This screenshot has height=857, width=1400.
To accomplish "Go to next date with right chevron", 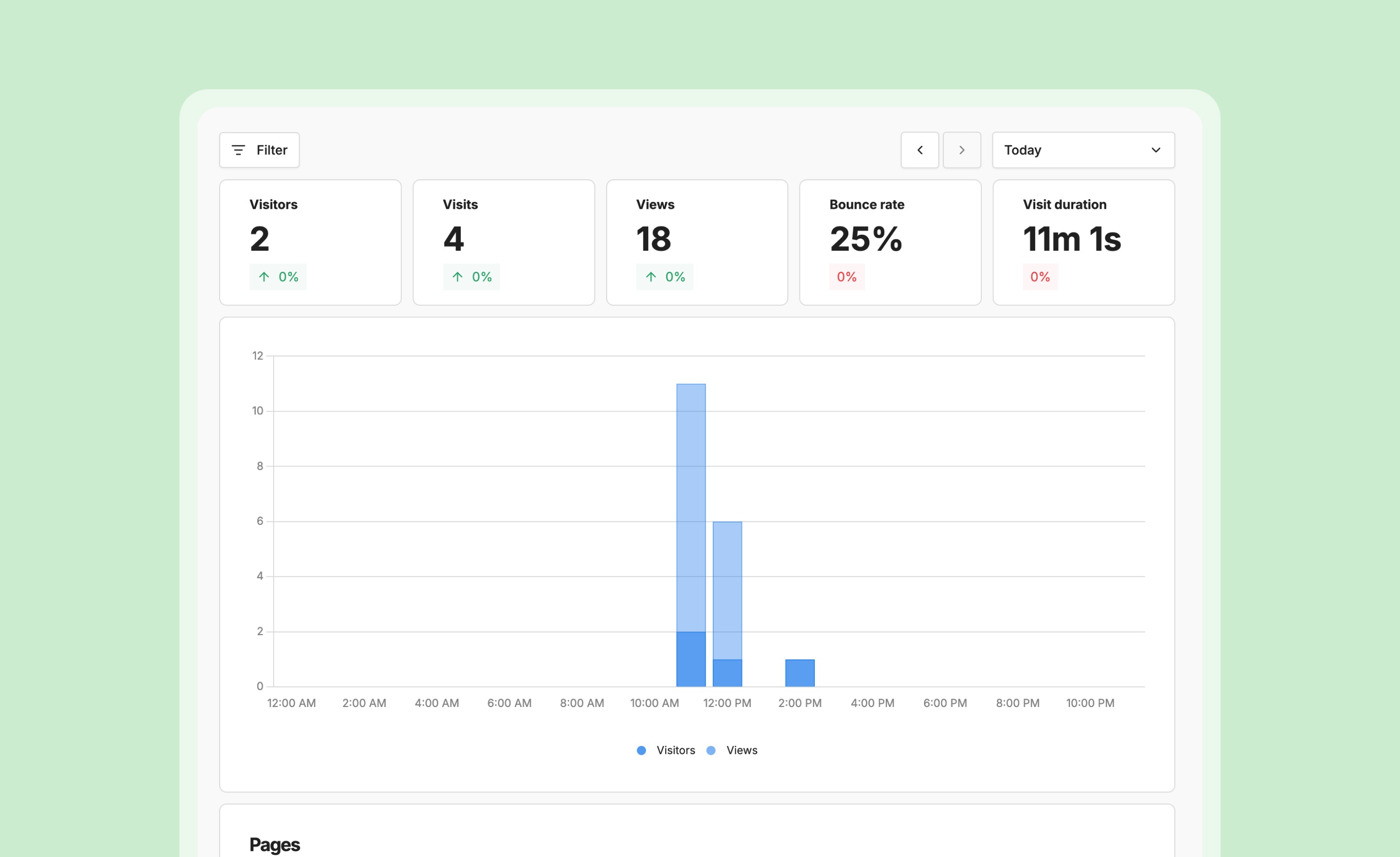I will tap(961, 150).
